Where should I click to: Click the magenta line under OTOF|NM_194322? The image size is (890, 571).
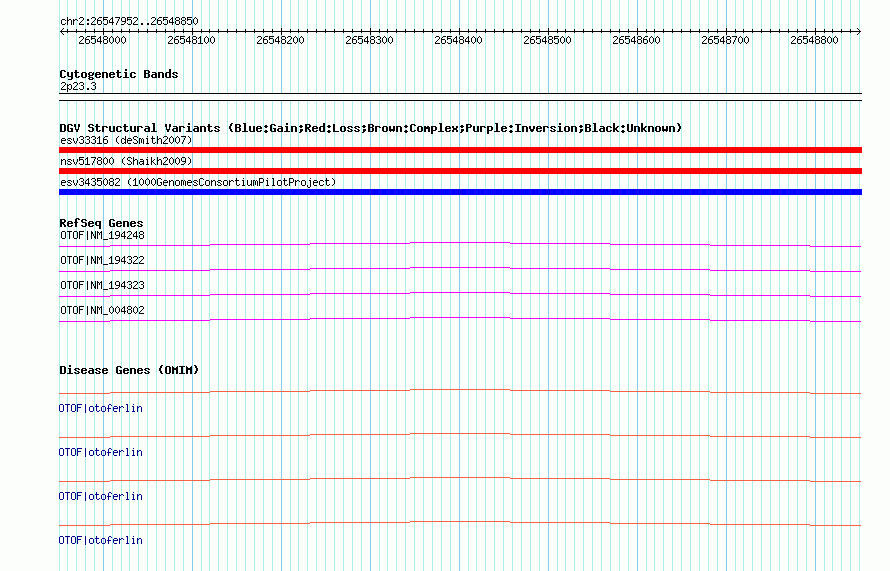pyautogui.click(x=460, y=268)
